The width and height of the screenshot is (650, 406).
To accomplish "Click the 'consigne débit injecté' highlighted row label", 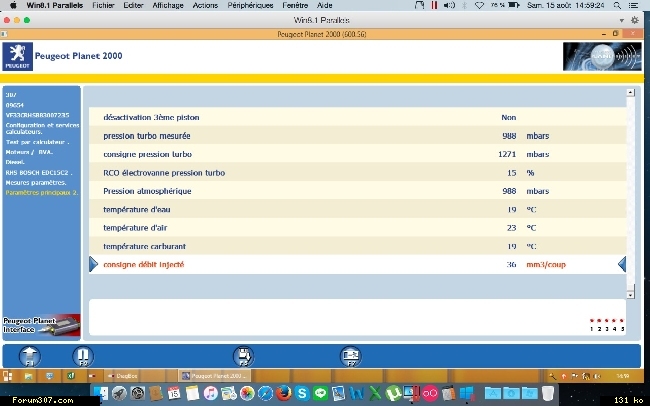I will [143, 265].
